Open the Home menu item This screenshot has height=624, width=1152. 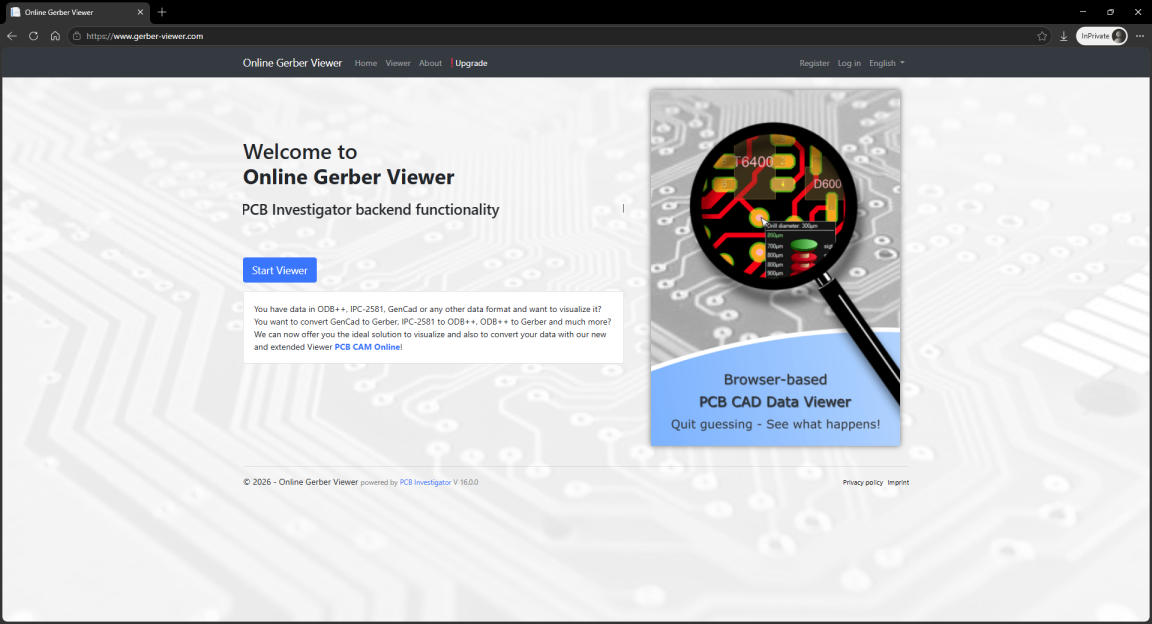(x=366, y=63)
